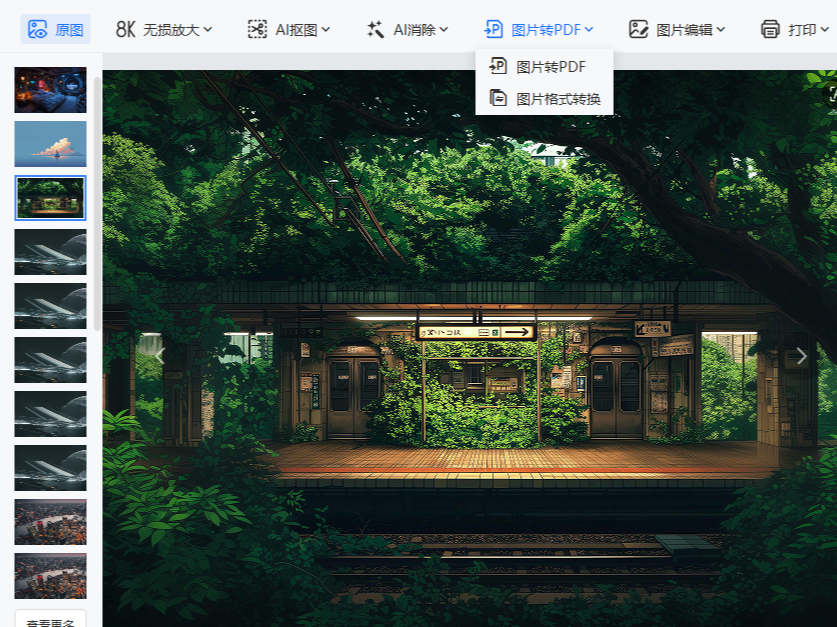837x627 pixels.
Task: Click the 查看更多 button below the thumbnails
Action: (x=50, y=620)
